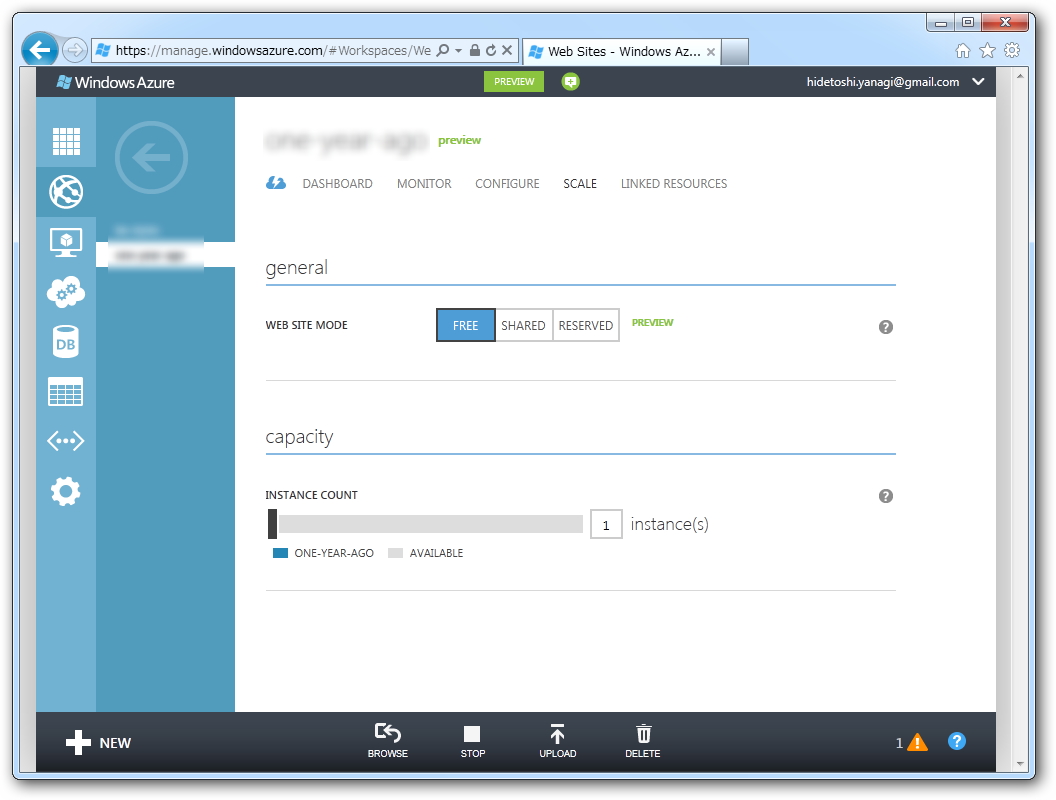Open the Networks arrows icon in sidebar
The image size is (1056, 800).
pyautogui.click(x=66, y=441)
